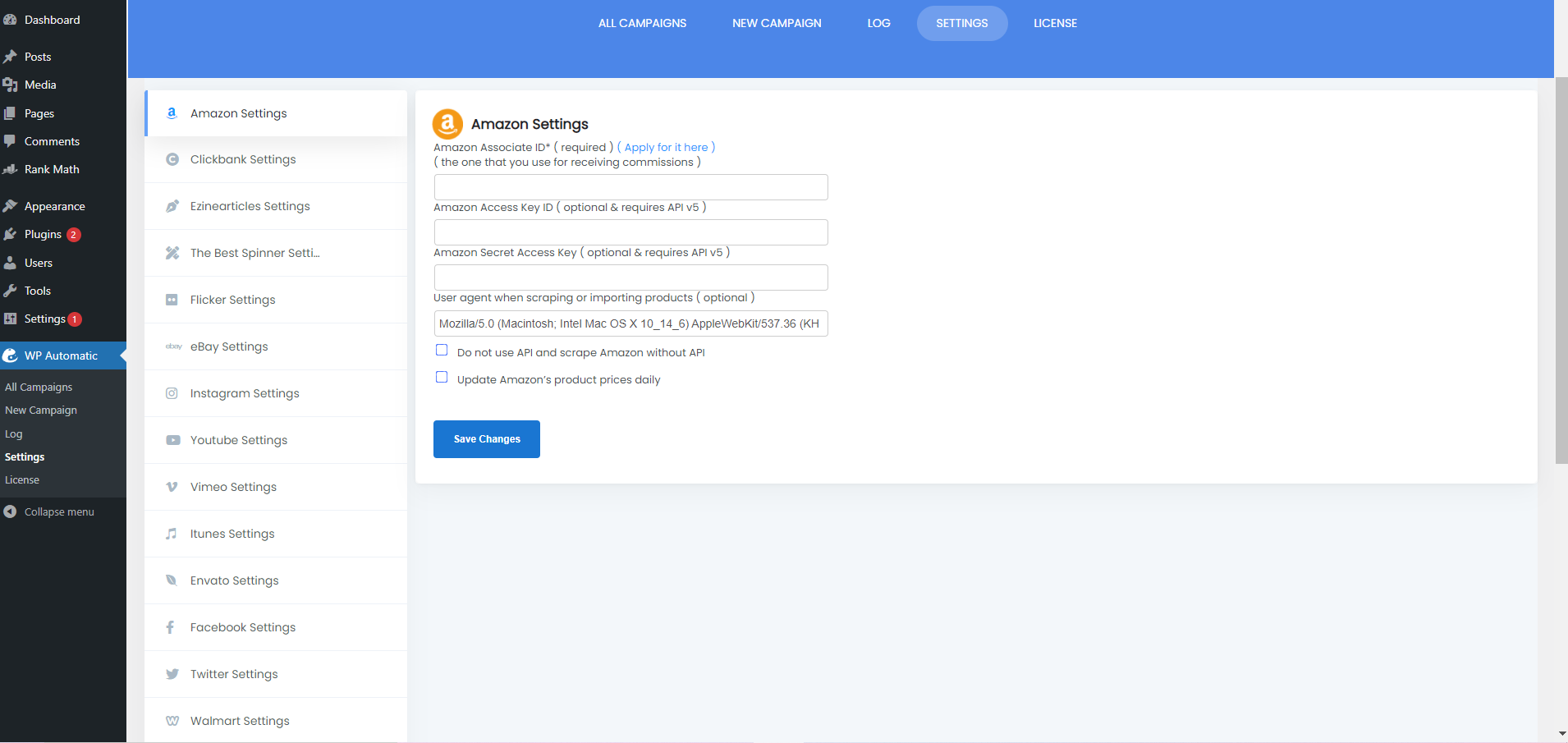Select the Plugins icon in sidebar
The image size is (1568, 743).
coord(11,234)
